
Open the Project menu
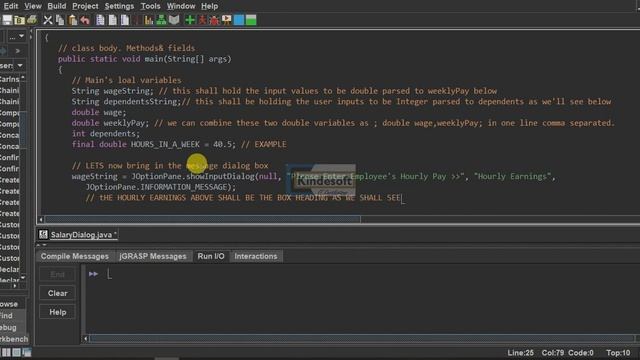coord(85,6)
